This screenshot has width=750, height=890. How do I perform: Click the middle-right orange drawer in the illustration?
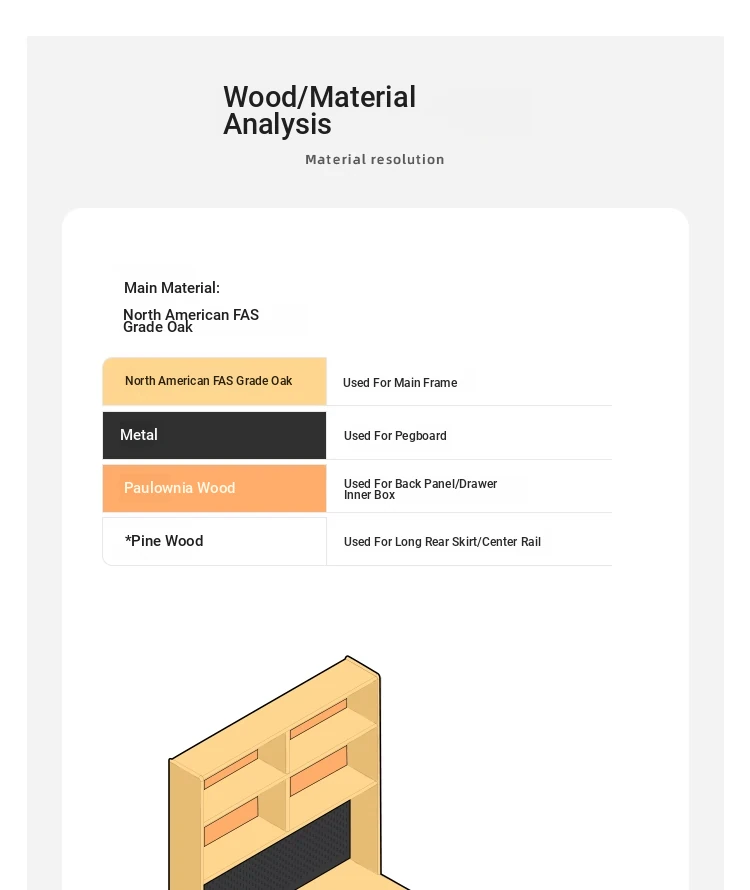click(x=318, y=771)
